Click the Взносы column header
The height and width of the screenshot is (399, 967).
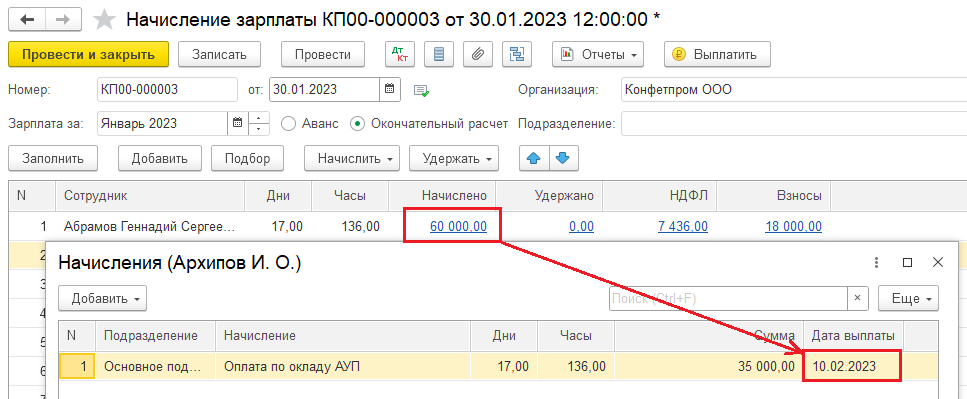(x=773, y=196)
